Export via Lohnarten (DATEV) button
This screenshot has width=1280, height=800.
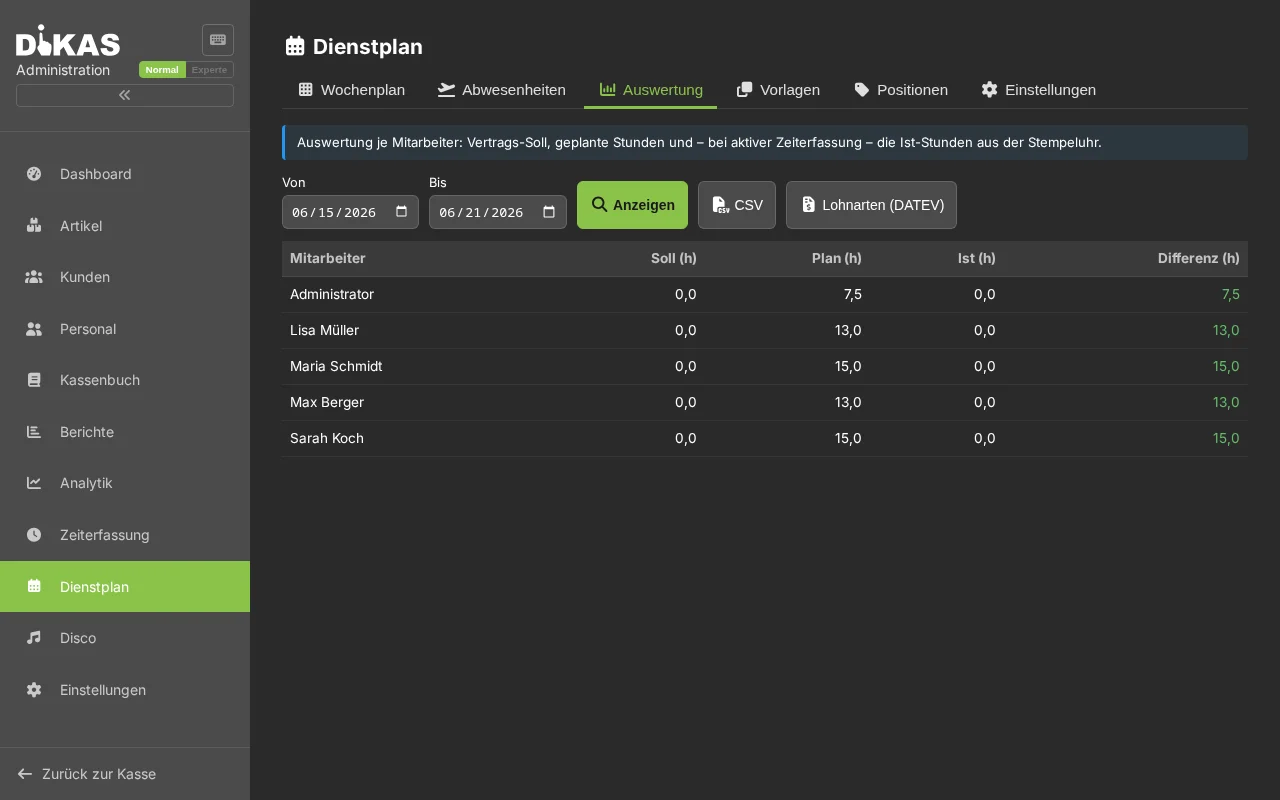871,205
